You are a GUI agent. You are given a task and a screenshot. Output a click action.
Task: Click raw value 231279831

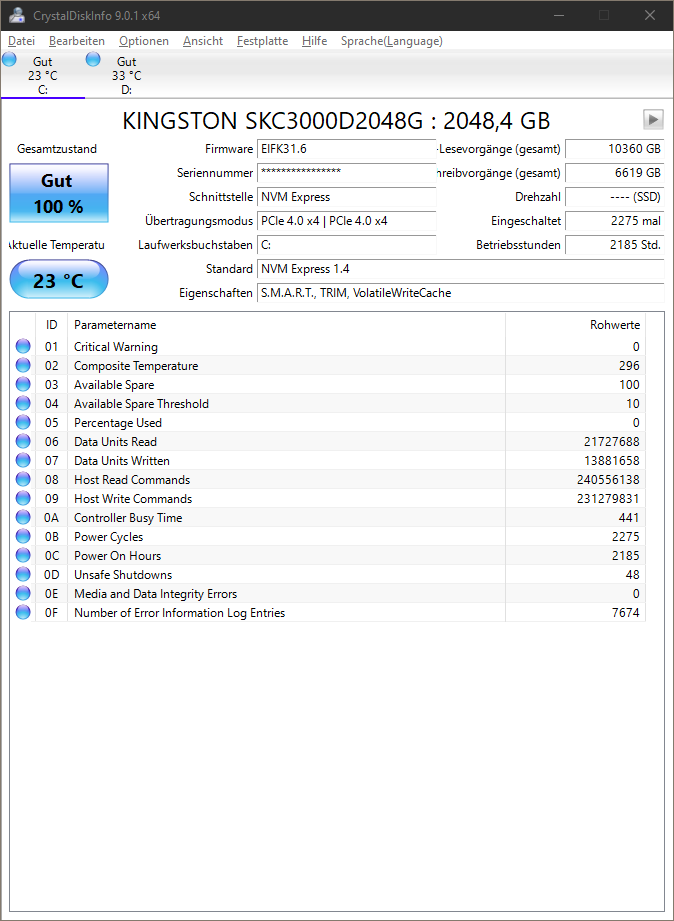[608, 499]
